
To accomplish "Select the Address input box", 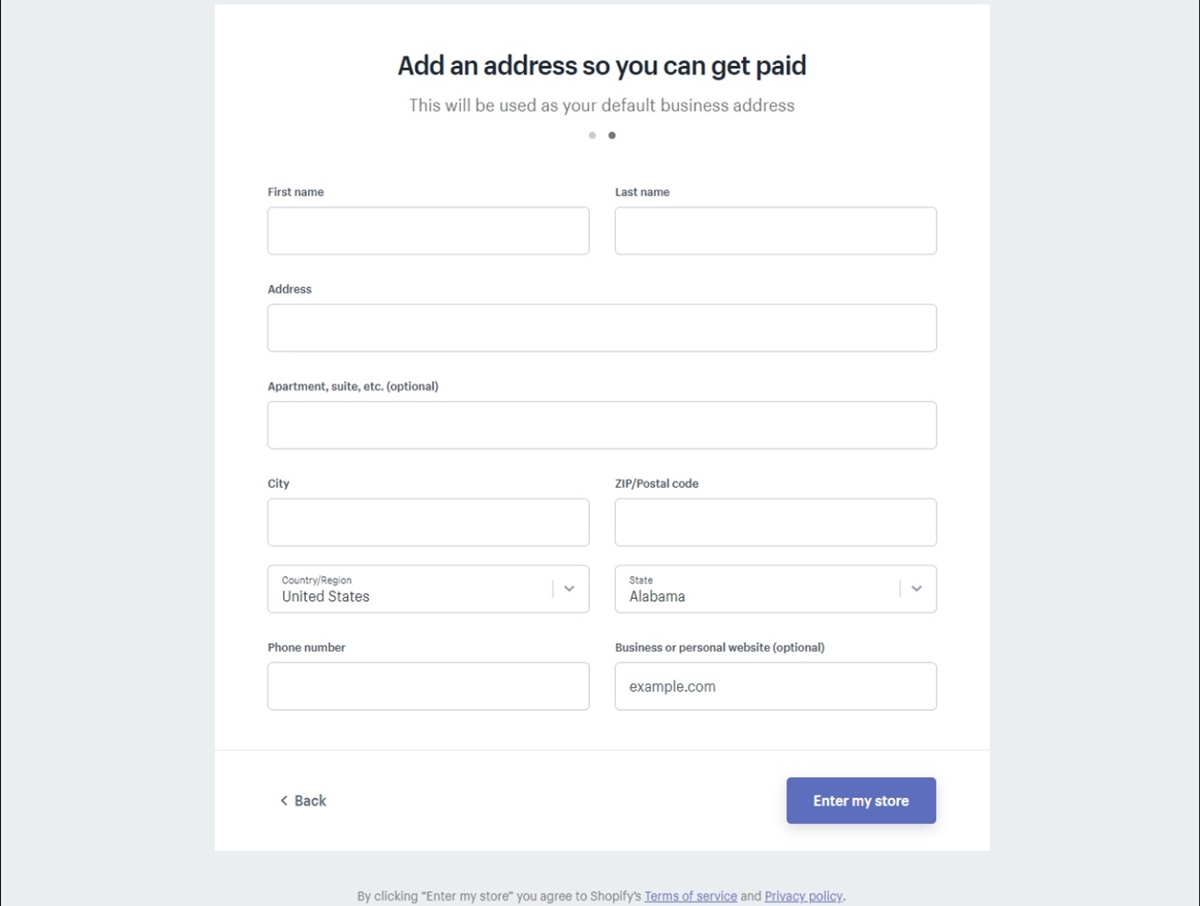I will [602, 328].
